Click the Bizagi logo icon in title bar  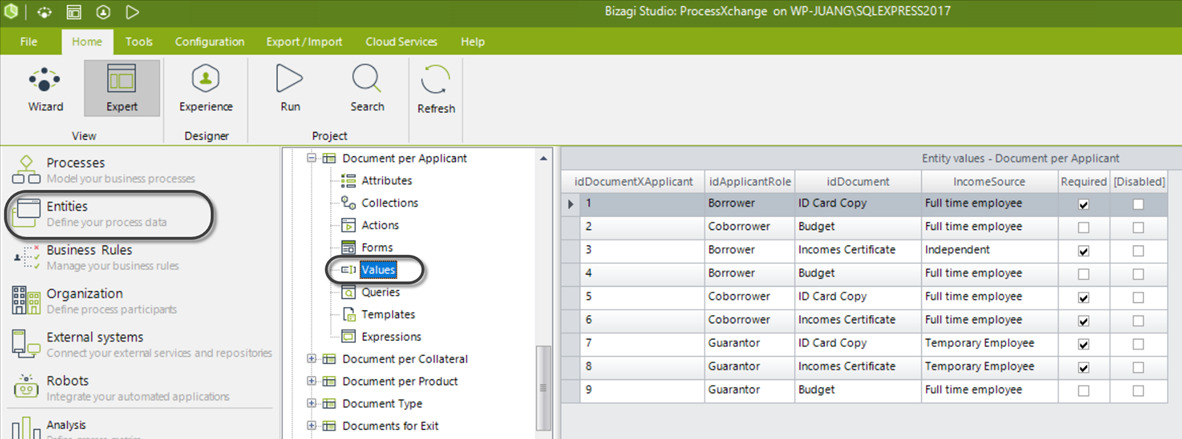pyautogui.click(x=11, y=11)
